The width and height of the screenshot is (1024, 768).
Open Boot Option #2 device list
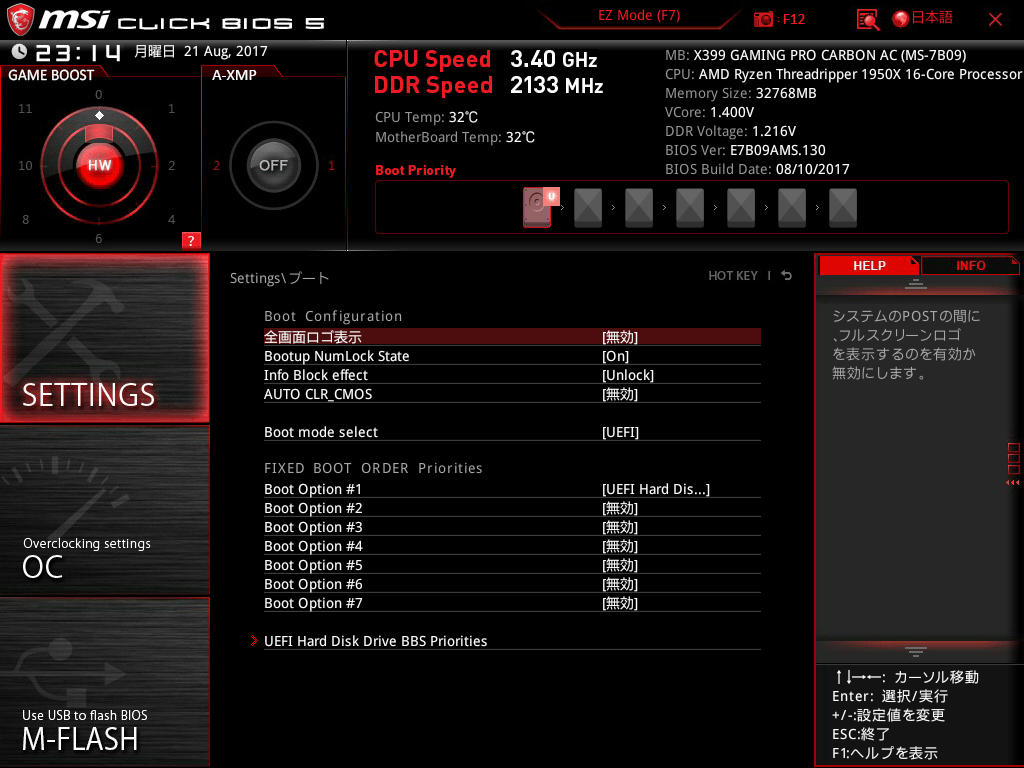point(512,508)
